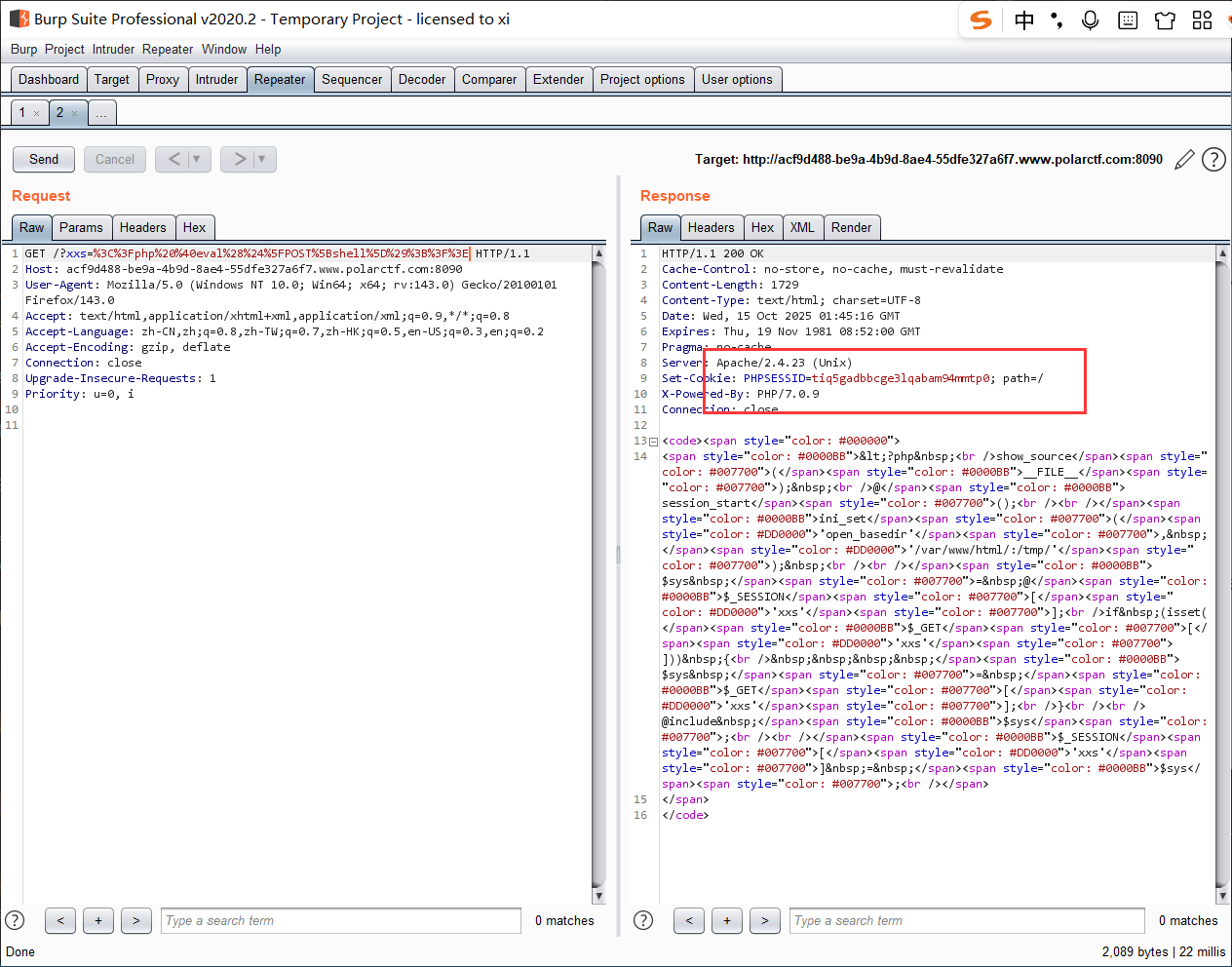Close Repeater tab 2
1232x967 pixels.
(74, 114)
